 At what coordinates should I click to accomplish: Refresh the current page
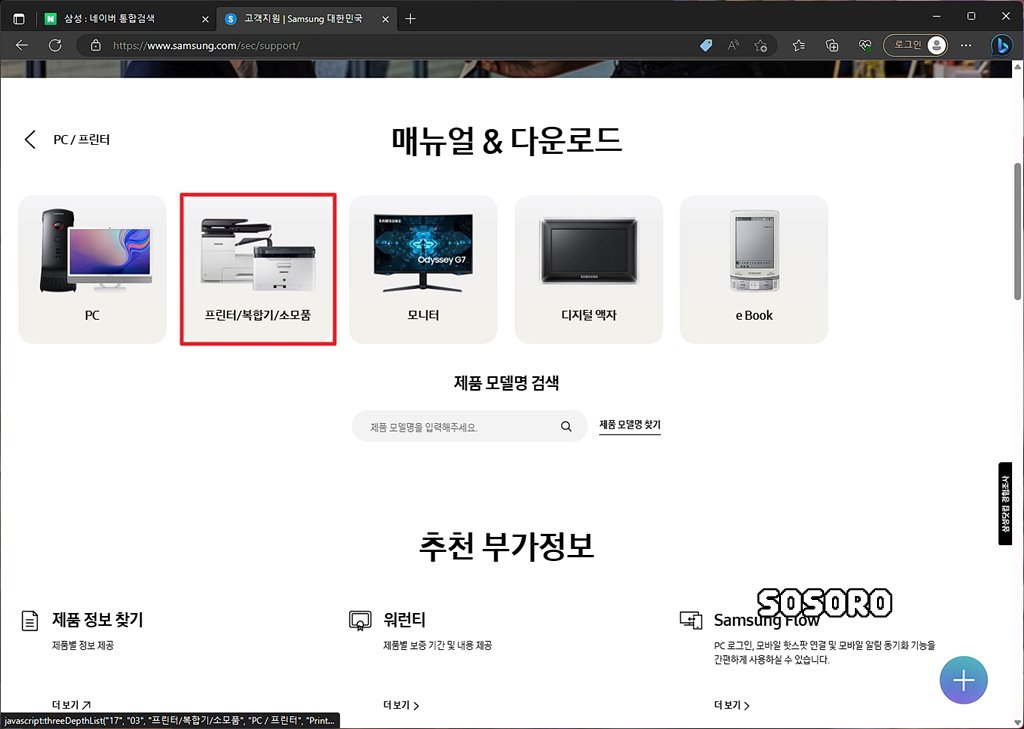point(56,45)
